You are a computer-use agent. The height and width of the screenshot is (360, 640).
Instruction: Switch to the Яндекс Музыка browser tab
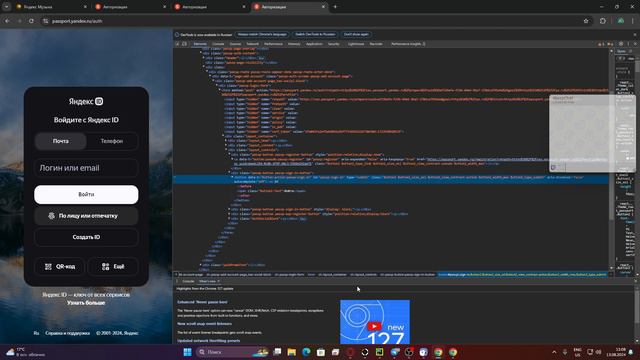[52, 7]
